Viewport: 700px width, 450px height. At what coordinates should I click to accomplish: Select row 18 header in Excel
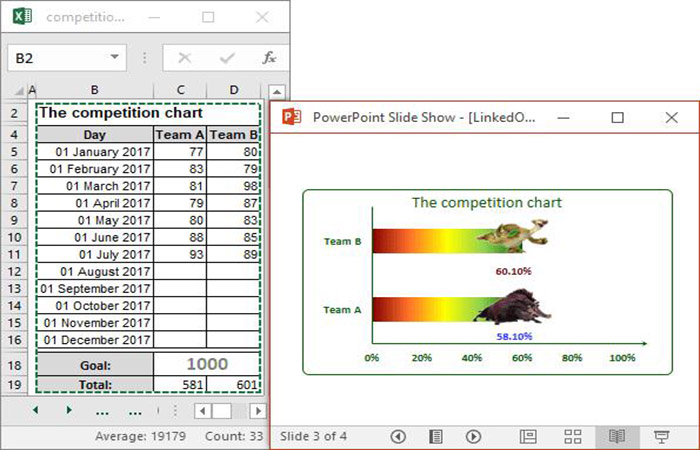click(14, 365)
